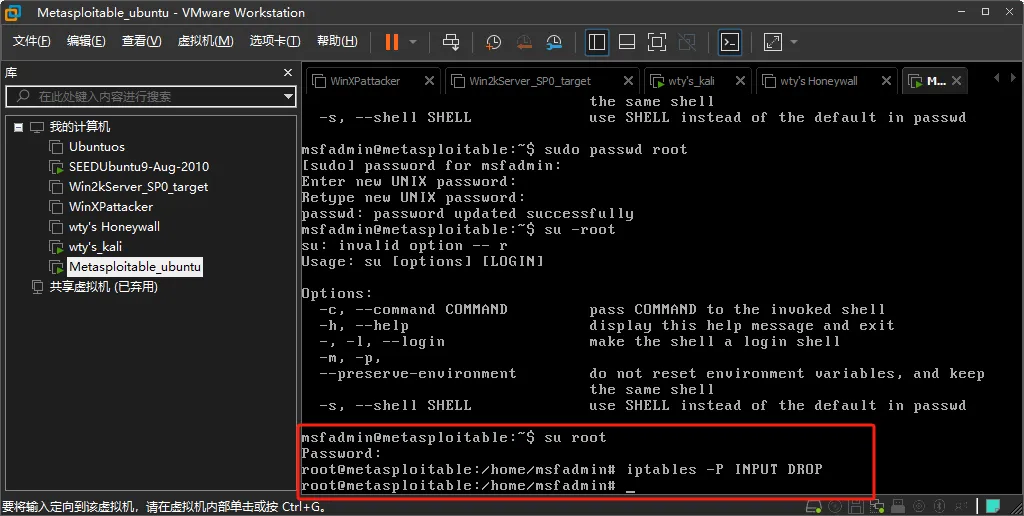Open the 文件(F) menu

click(x=31, y=40)
